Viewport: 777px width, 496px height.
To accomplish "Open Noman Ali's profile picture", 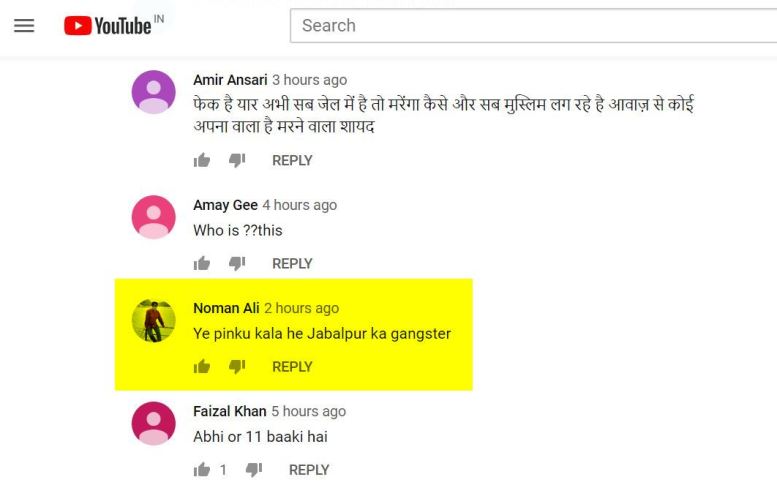I will pyautogui.click(x=154, y=321).
